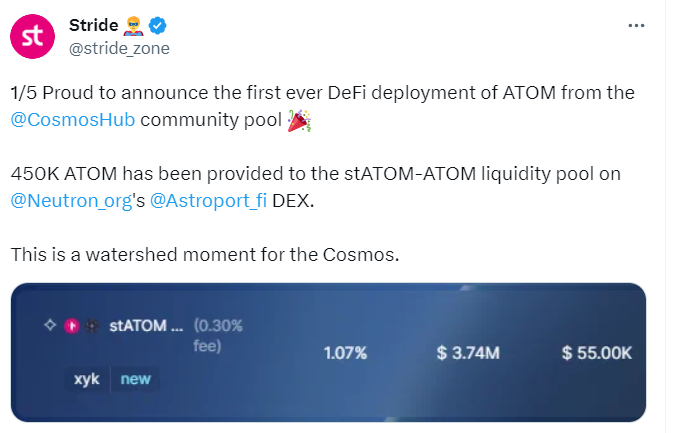Follow the @CosmosHub mention link

point(73,121)
